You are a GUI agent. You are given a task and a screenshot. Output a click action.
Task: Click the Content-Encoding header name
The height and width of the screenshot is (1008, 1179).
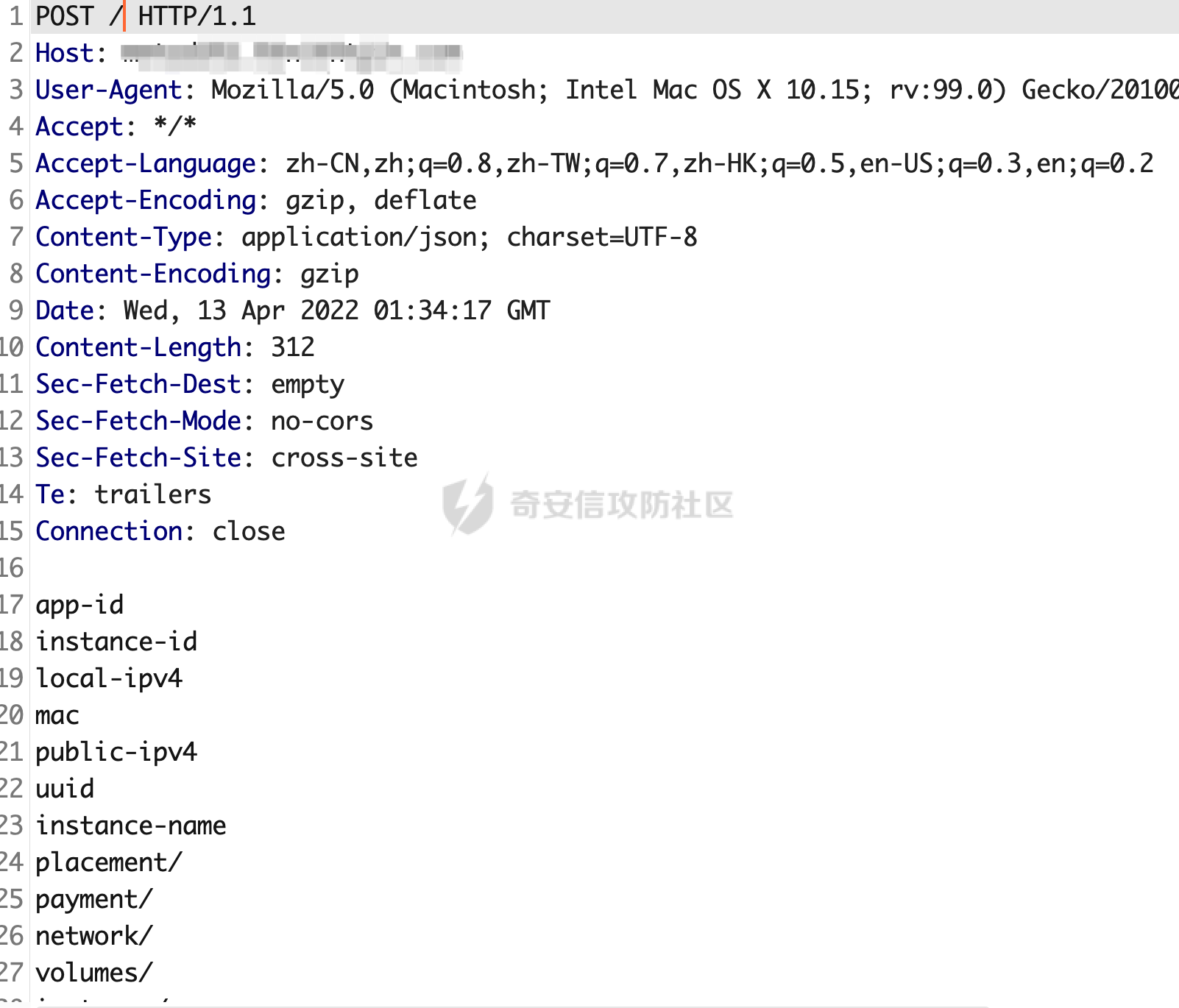[x=153, y=274]
